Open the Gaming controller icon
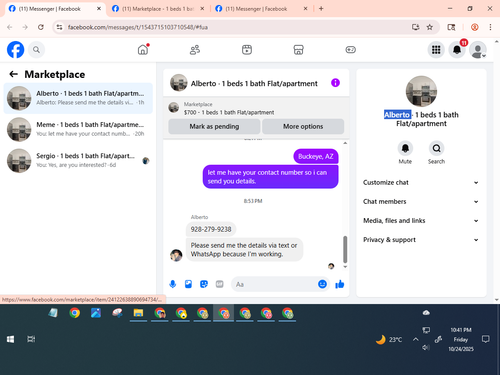 tap(350, 50)
